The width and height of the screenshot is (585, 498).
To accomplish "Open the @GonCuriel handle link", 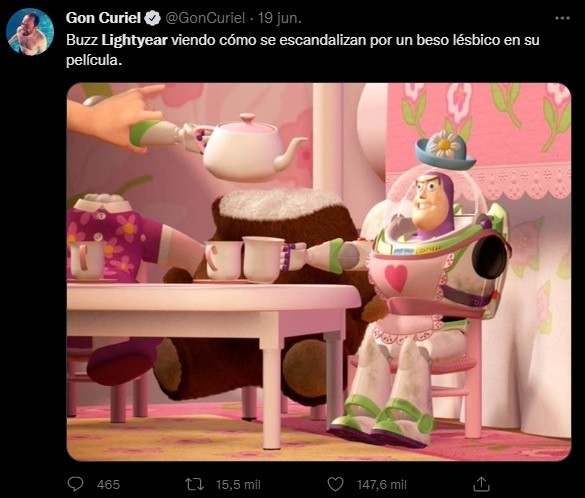I will tap(205, 18).
